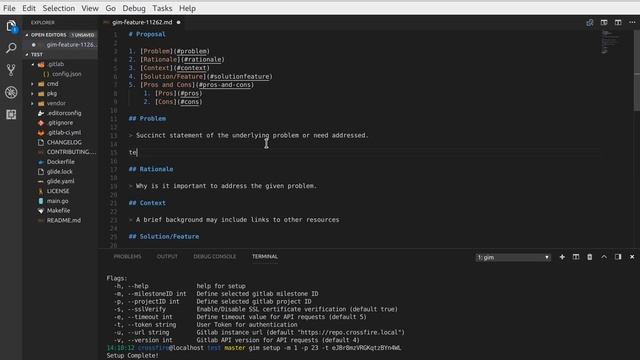Open the View menu
This screenshot has width=640, height=360.
point(90,8)
